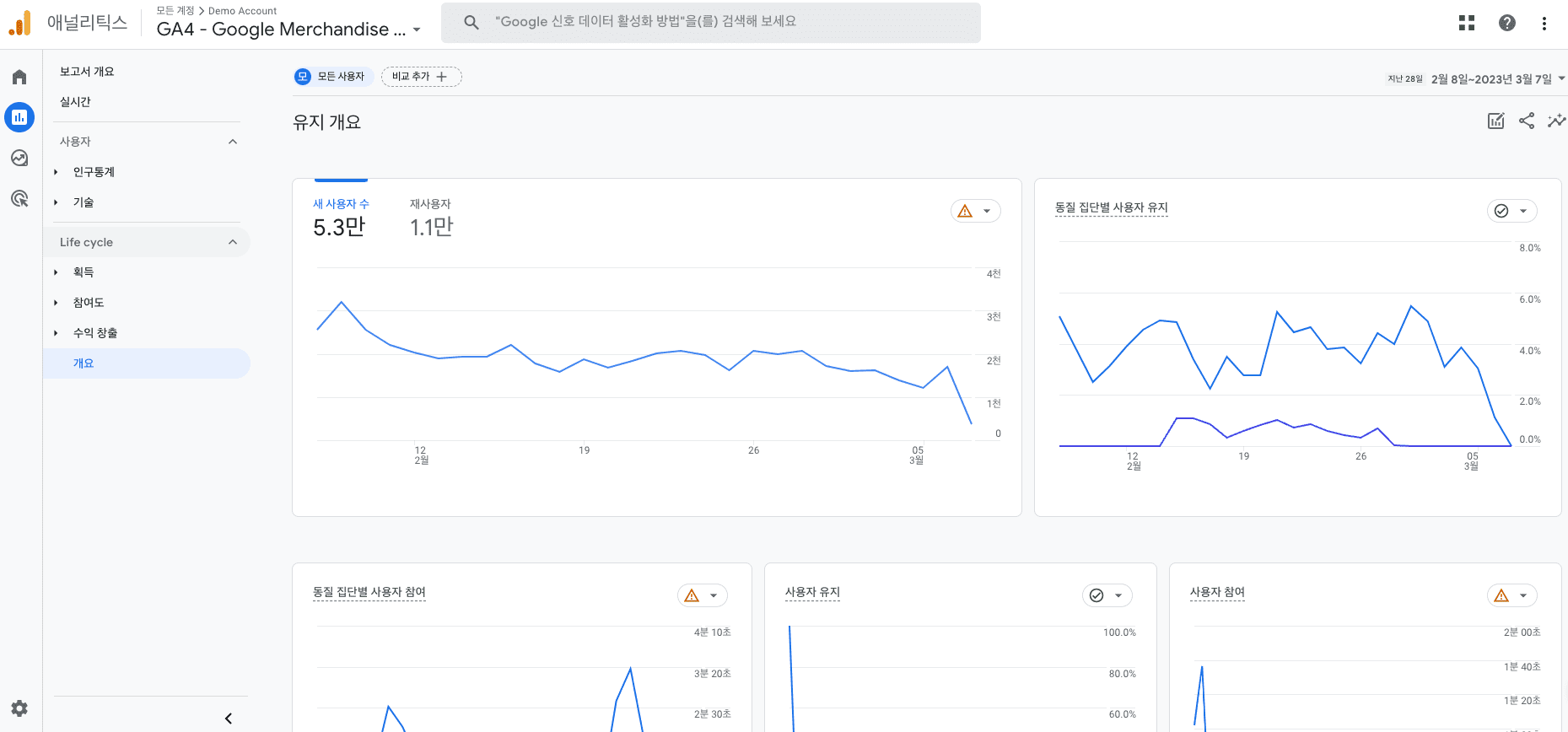1568x732 pixels.
Task: Open the Explore icon in left rail
Action: tap(19, 158)
